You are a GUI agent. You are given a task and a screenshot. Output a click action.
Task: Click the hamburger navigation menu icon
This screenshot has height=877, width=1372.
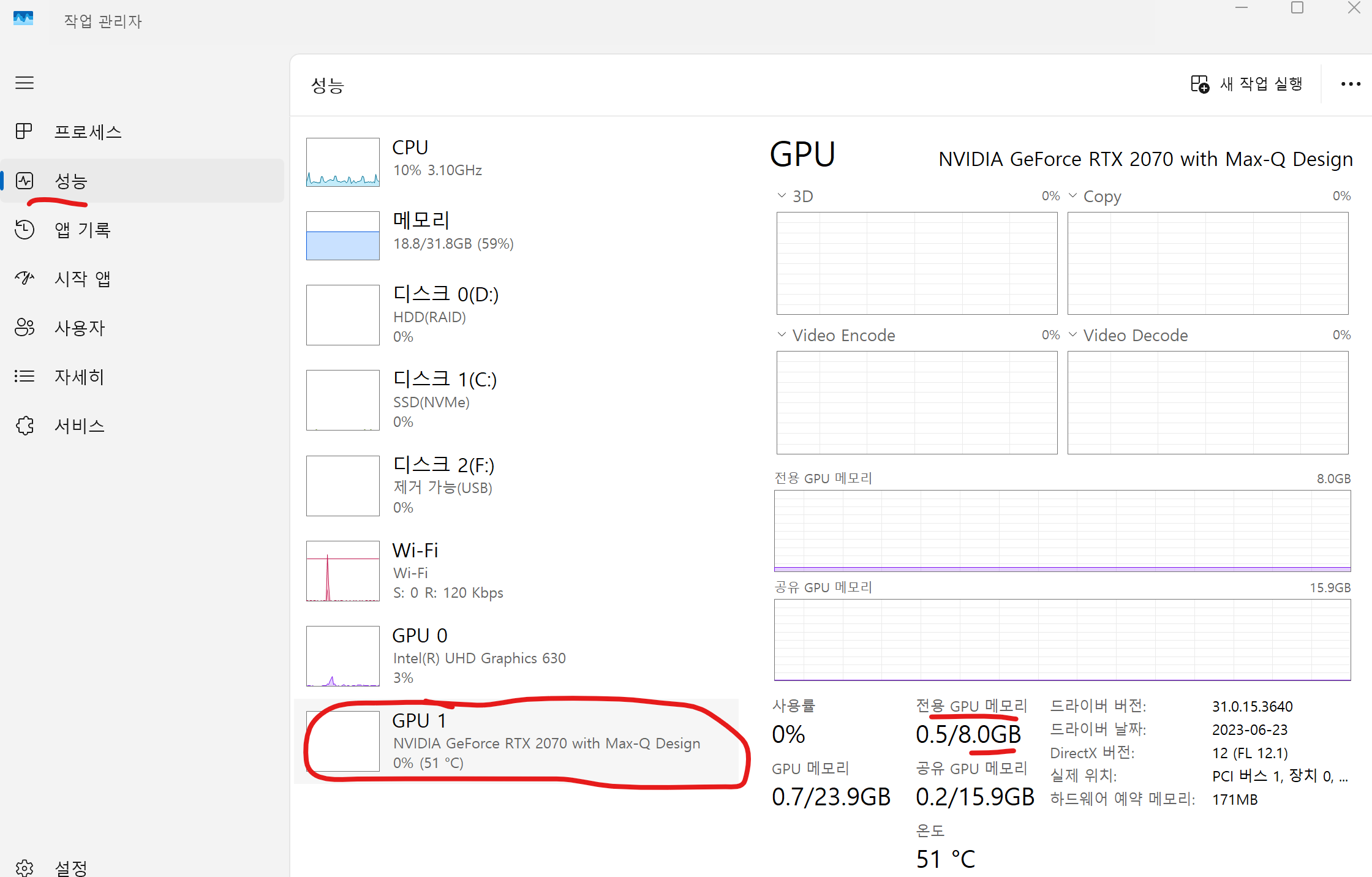(24, 83)
